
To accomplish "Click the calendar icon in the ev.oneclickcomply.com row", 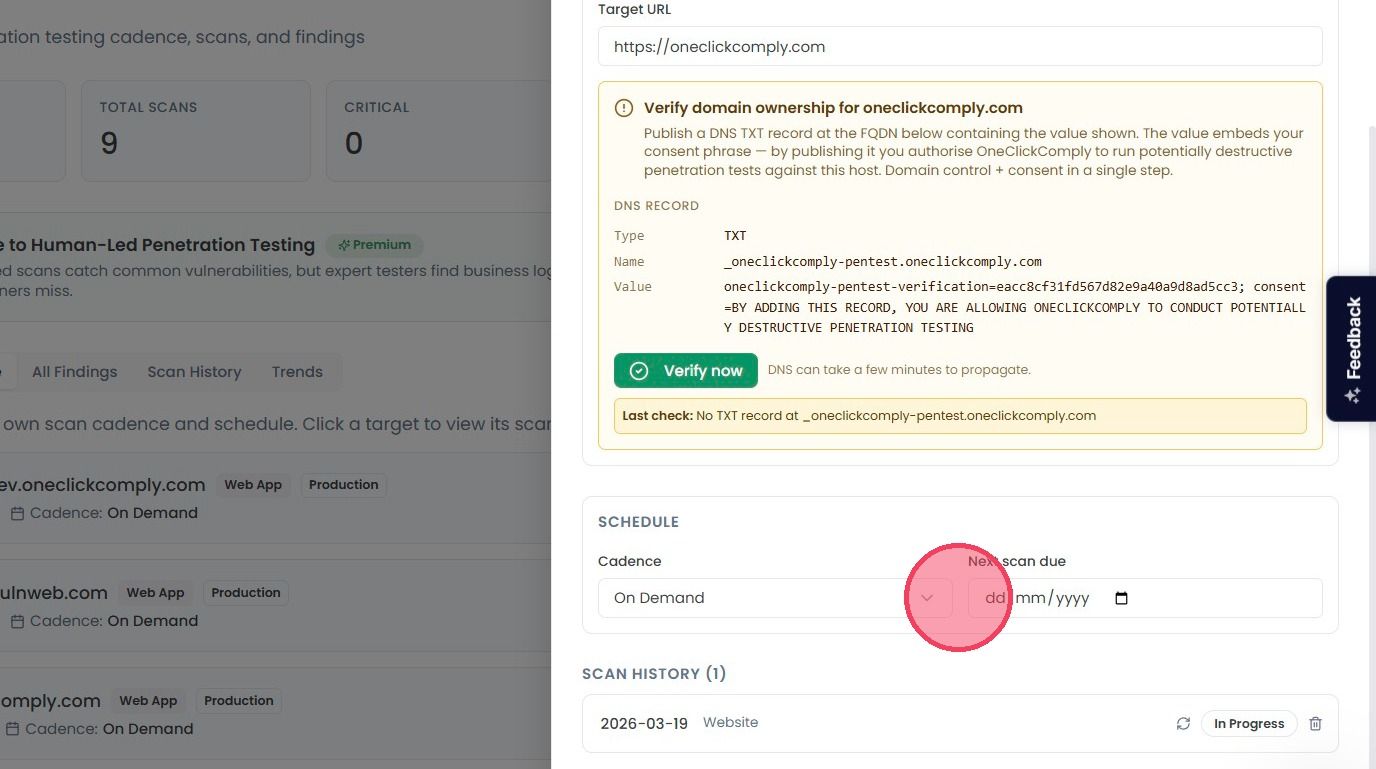I will pos(17,513).
